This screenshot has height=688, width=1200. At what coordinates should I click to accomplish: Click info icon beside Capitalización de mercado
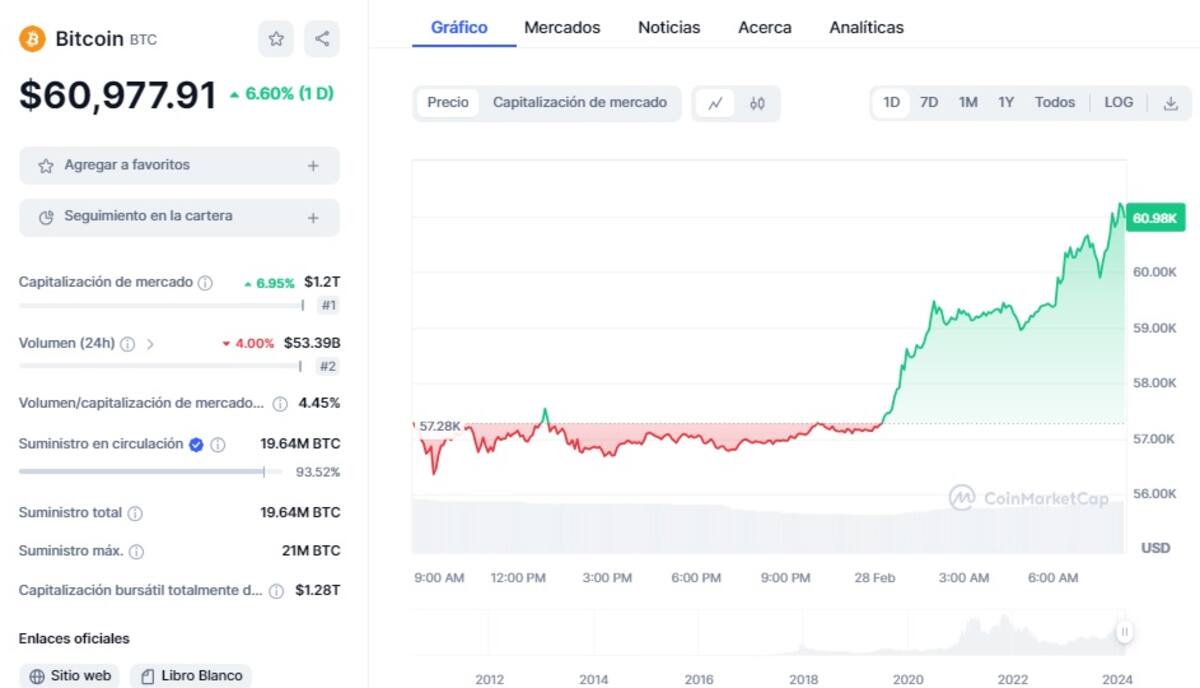tap(205, 283)
